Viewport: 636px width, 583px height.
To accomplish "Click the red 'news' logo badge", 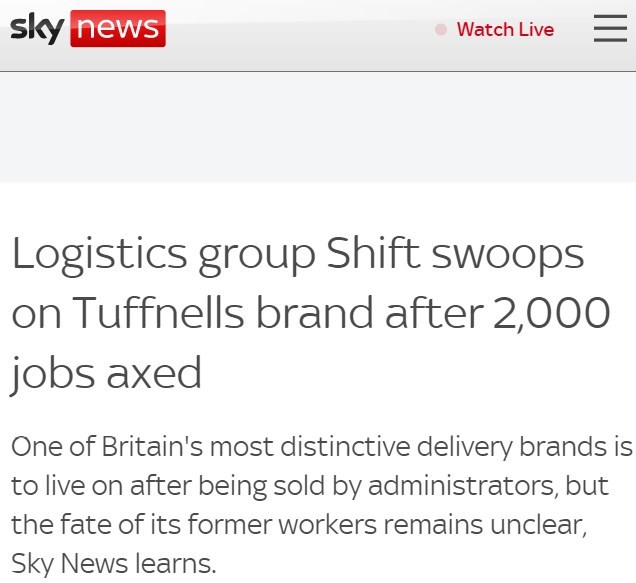I will 118,28.
